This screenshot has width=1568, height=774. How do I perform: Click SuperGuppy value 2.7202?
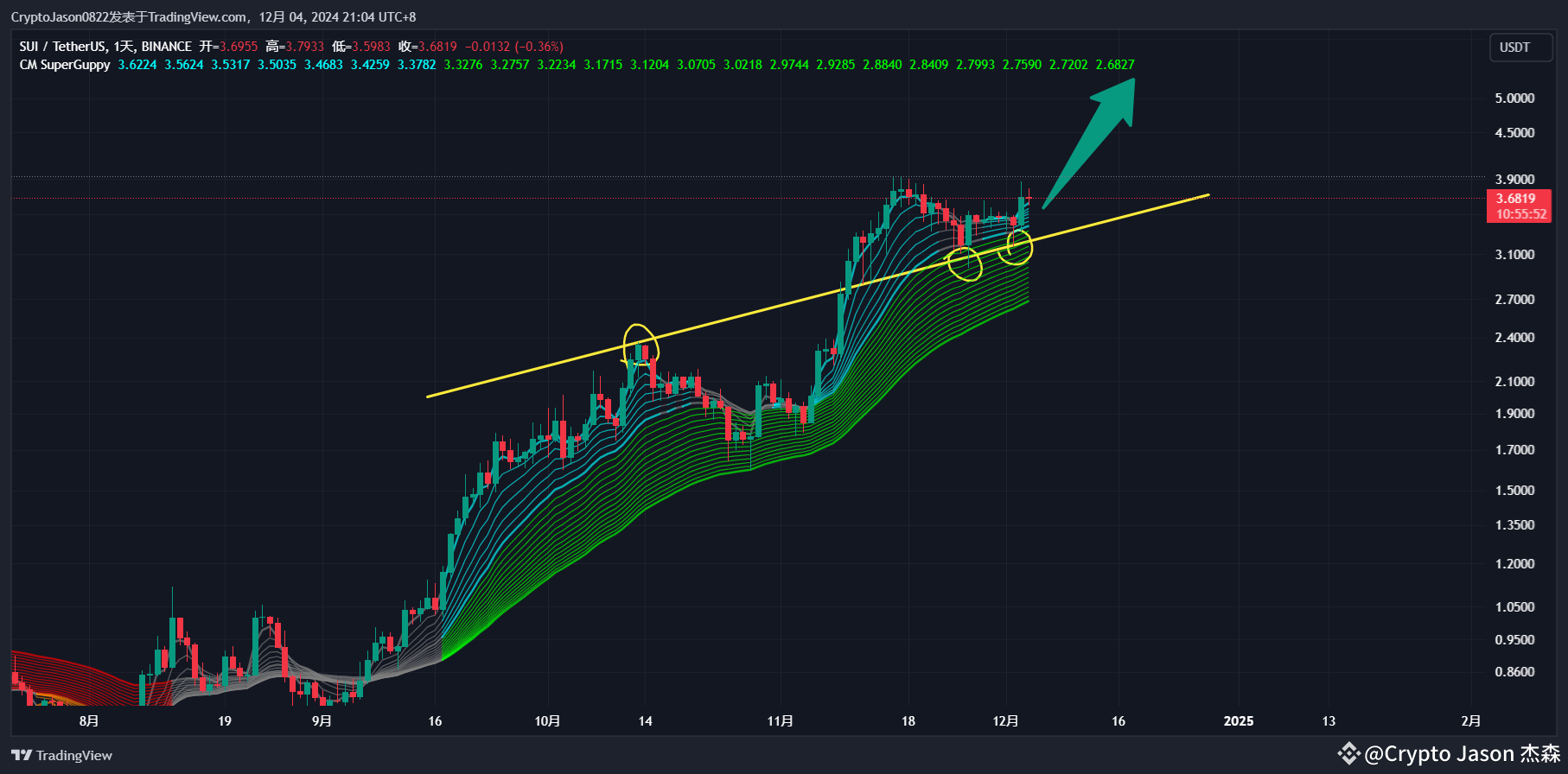coord(1068,65)
